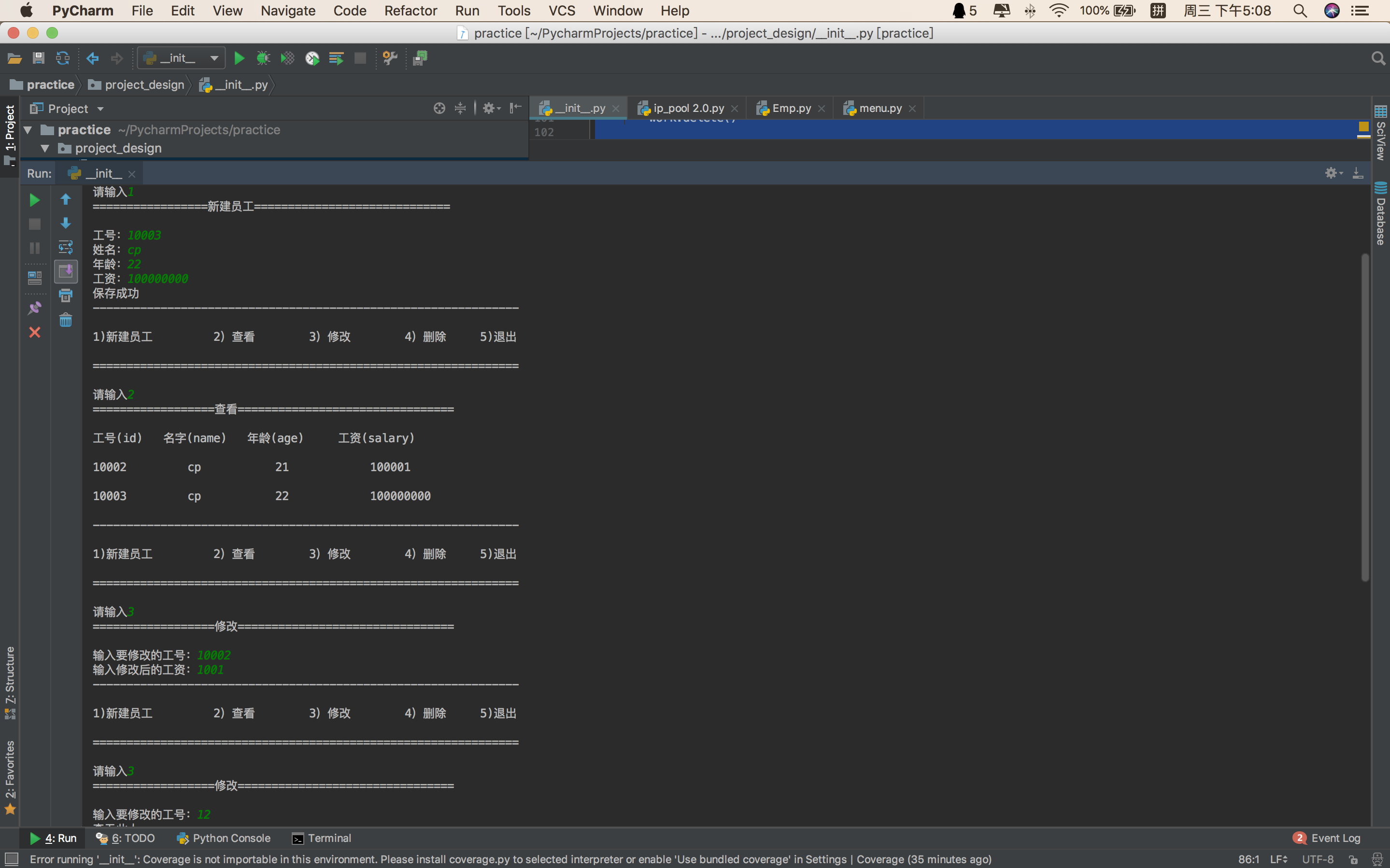Click the Run console vertical scrollbar
Screen dimensions: 1390x868
coord(1365,418)
